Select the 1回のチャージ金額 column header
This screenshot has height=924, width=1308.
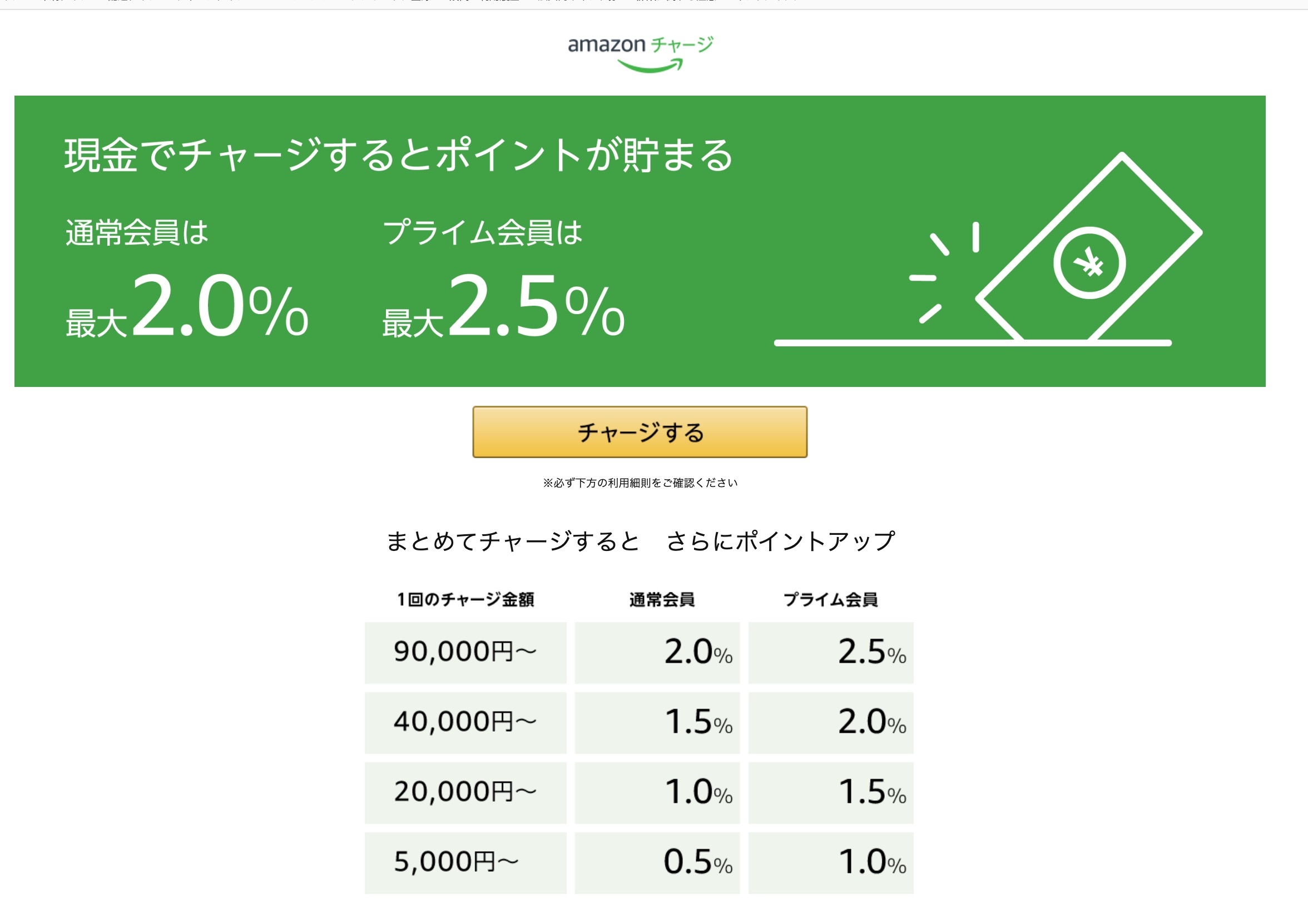tap(465, 599)
